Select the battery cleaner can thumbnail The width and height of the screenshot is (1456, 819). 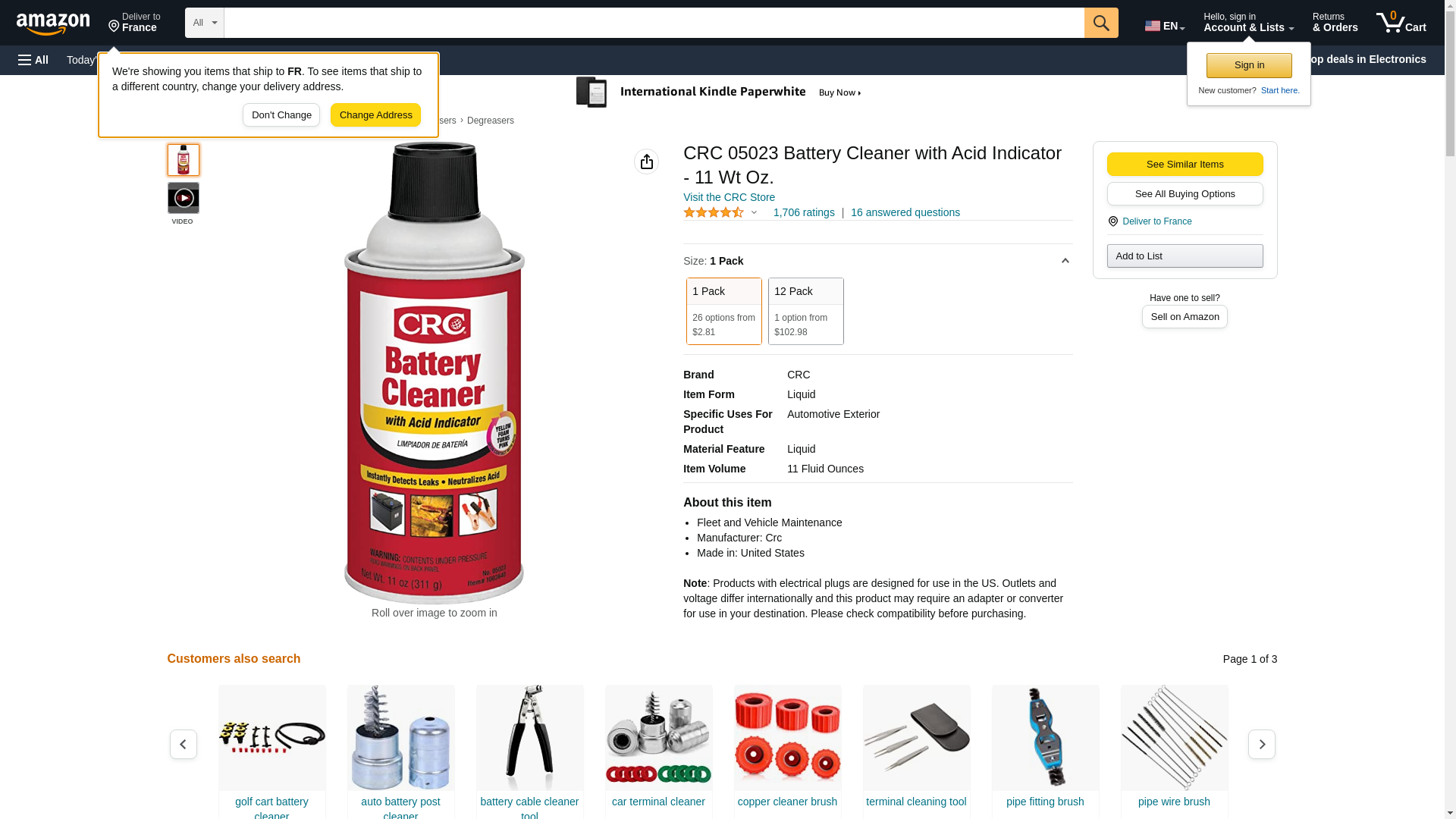[x=184, y=160]
